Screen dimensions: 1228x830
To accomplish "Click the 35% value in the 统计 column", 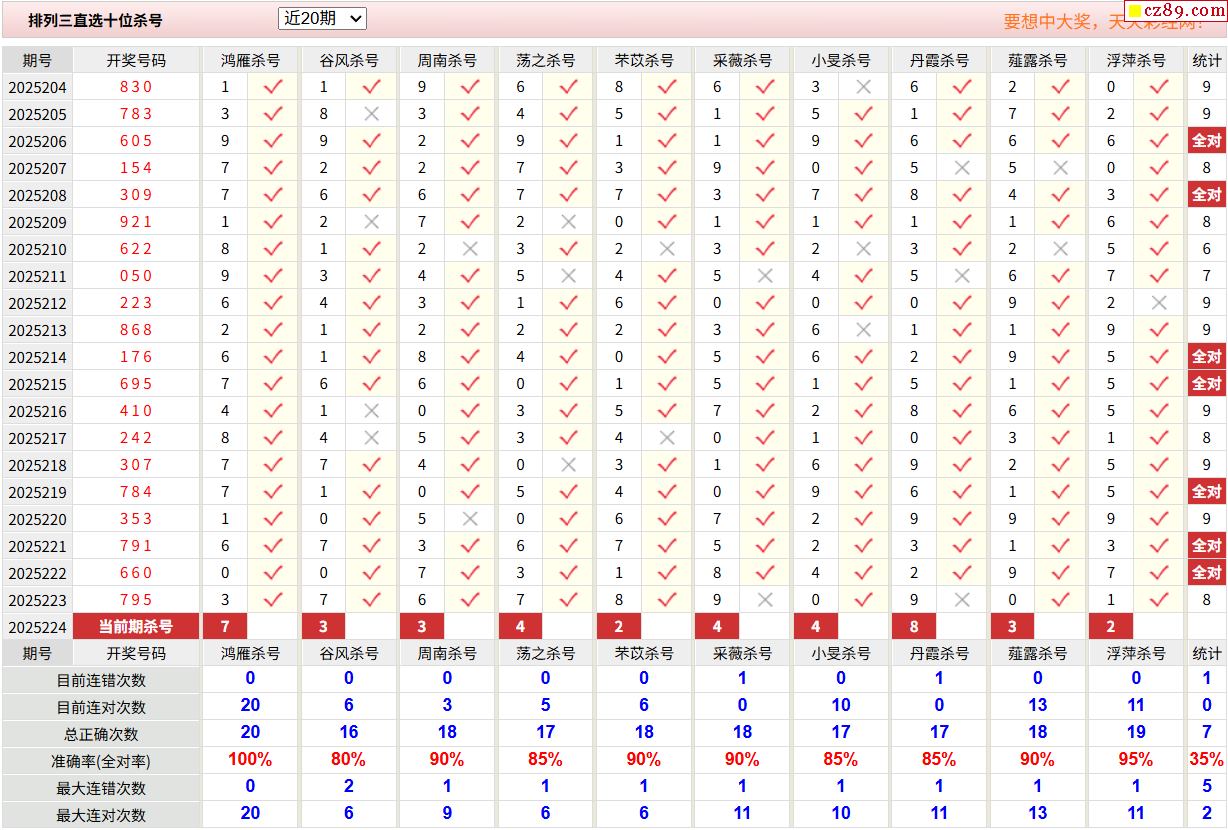I will tap(1207, 760).
